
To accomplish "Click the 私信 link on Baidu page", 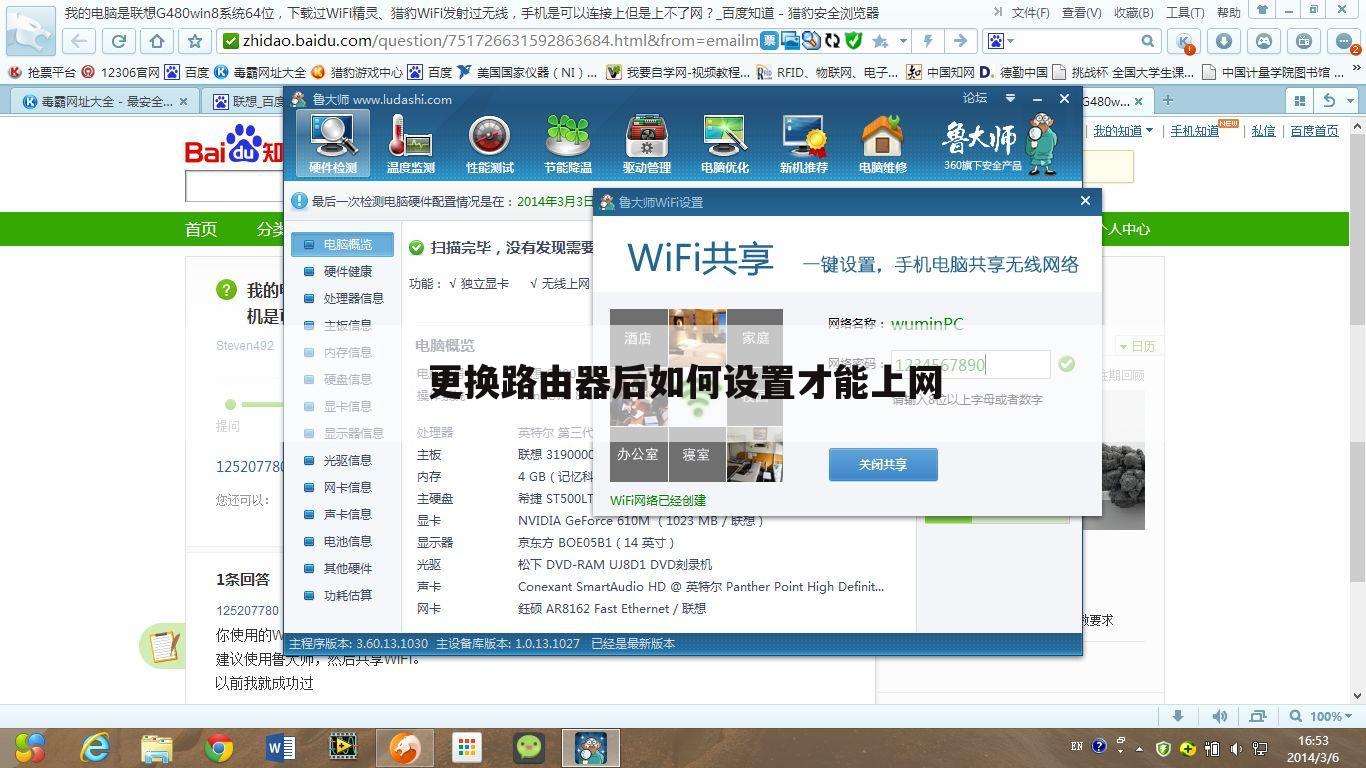I will pyautogui.click(x=1263, y=131).
